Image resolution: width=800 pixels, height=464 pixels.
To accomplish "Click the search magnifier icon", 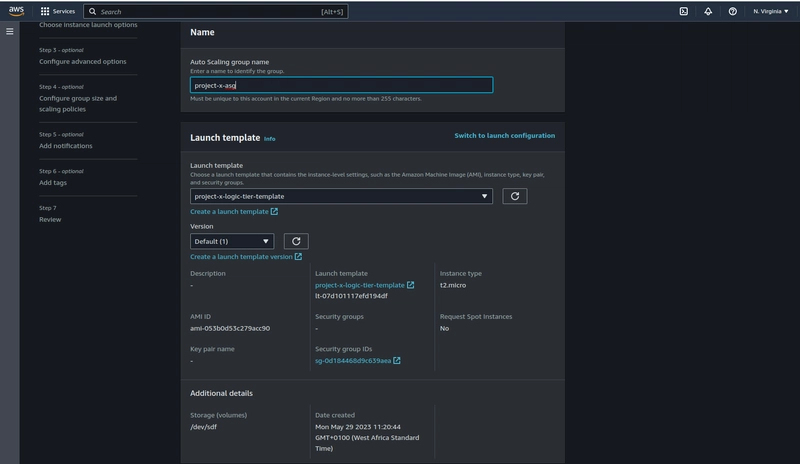I will 92,11.
